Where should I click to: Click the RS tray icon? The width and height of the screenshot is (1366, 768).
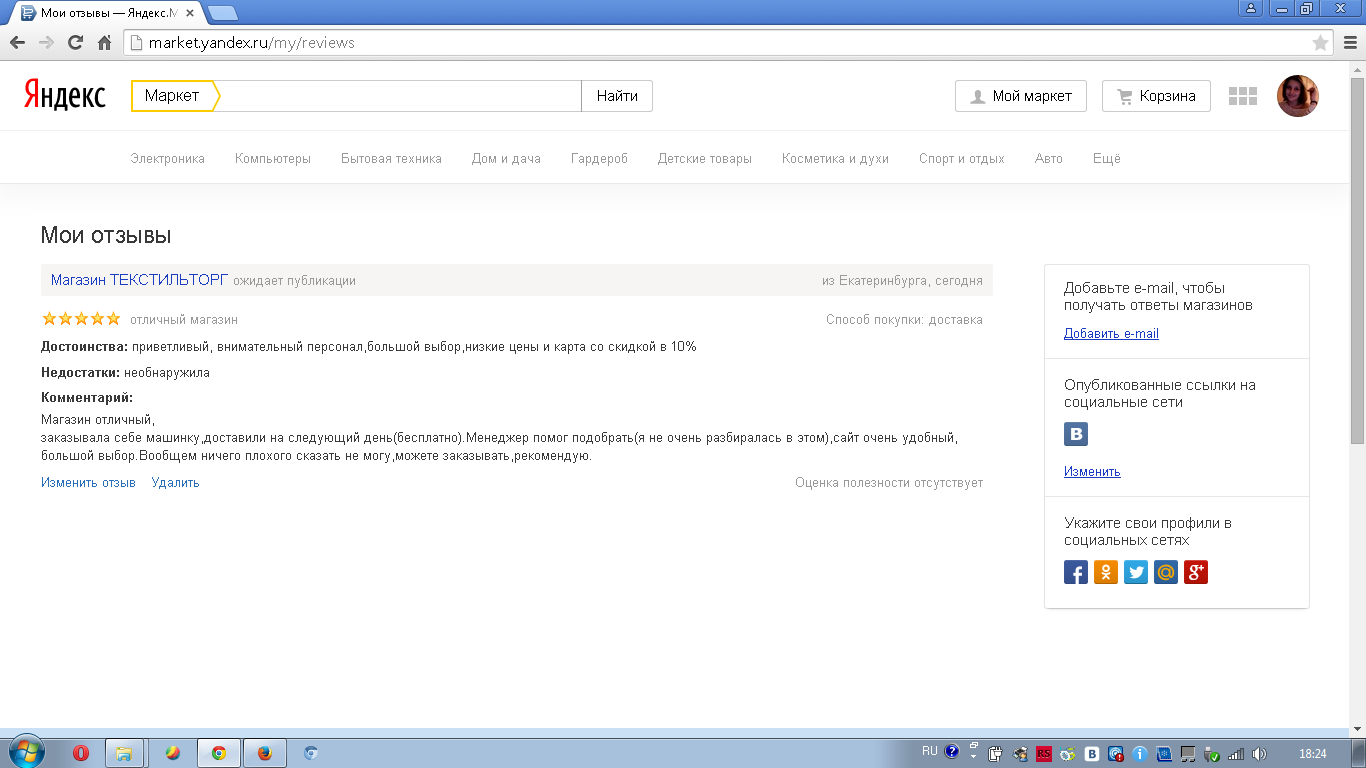[1044, 753]
